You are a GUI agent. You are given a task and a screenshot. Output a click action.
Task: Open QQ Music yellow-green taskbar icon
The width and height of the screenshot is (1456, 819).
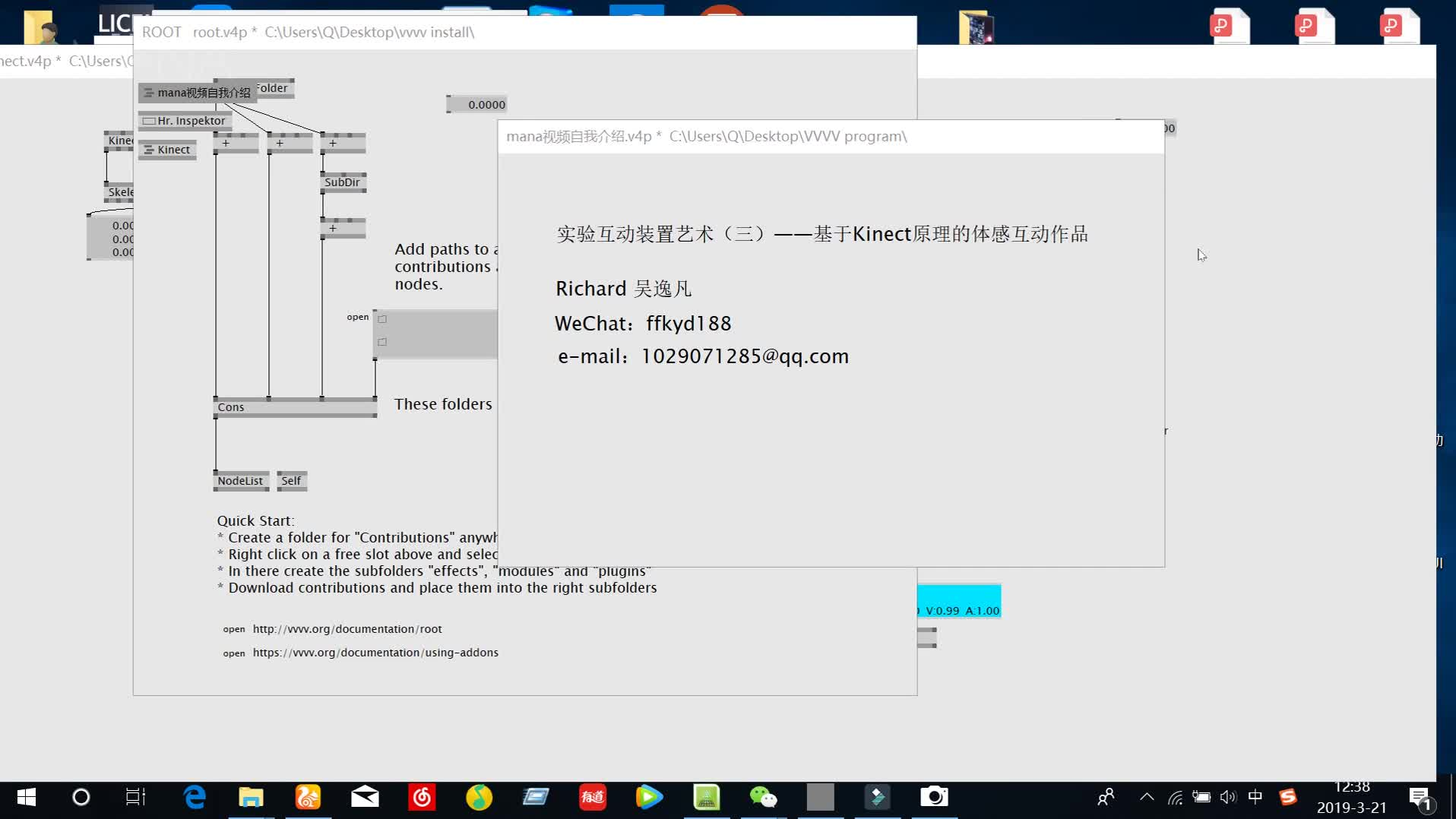[479, 797]
